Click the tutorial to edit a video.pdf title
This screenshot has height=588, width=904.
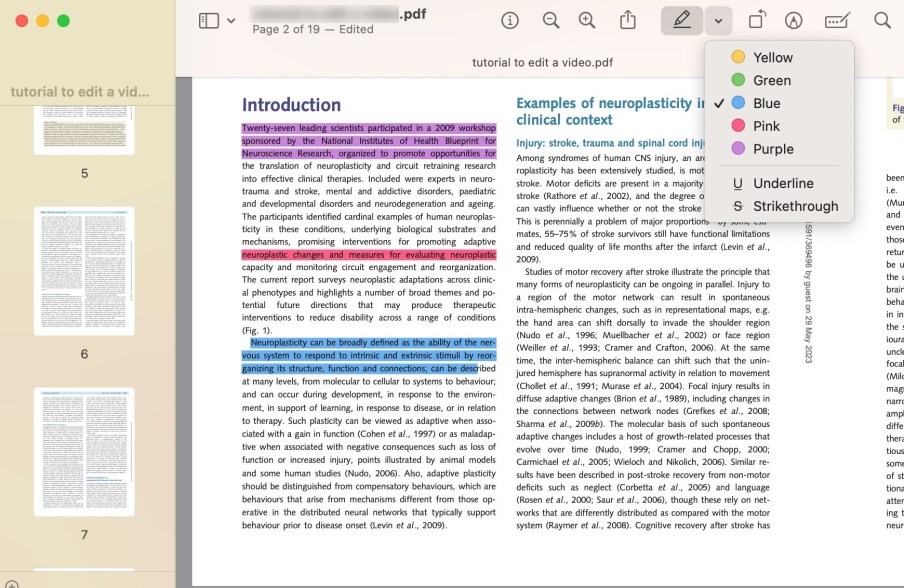[x=541, y=61]
